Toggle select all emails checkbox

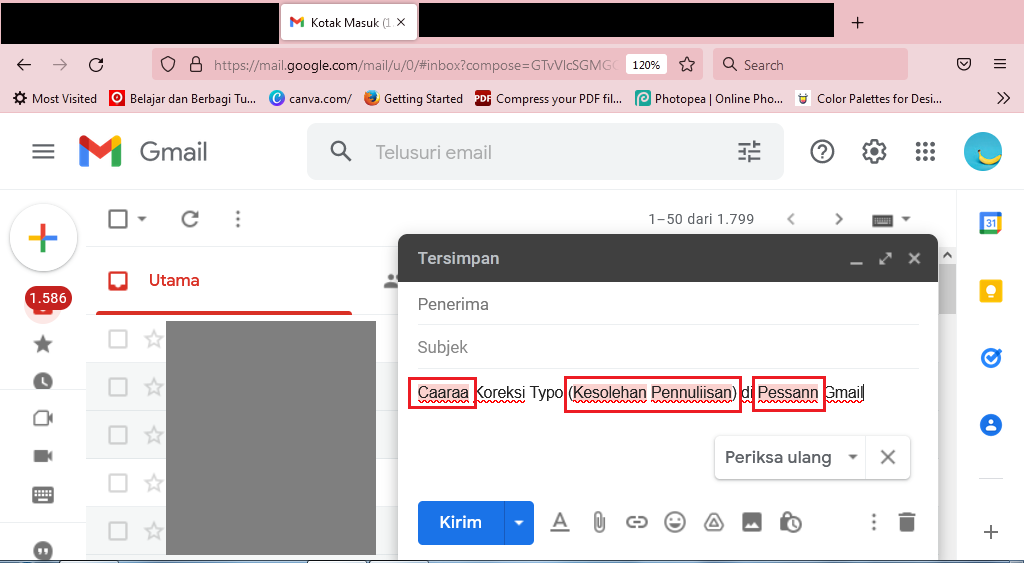pyautogui.click(x=118, y=219)
